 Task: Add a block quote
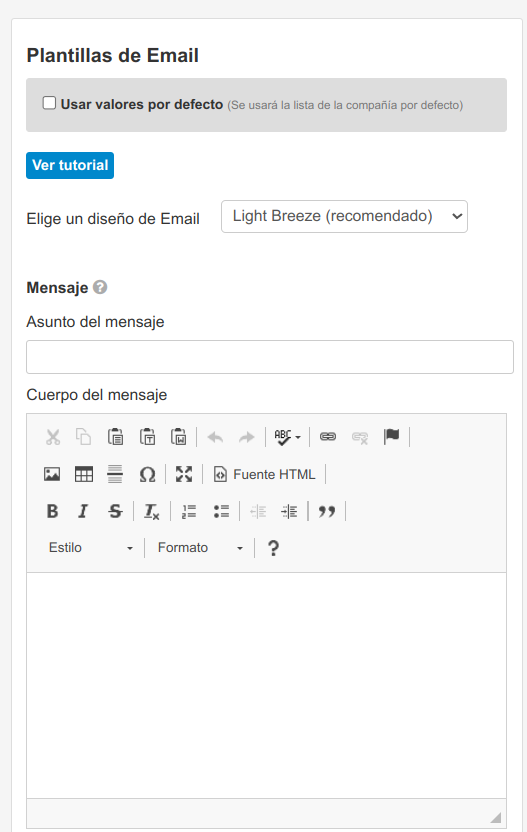tap(326, 511)
